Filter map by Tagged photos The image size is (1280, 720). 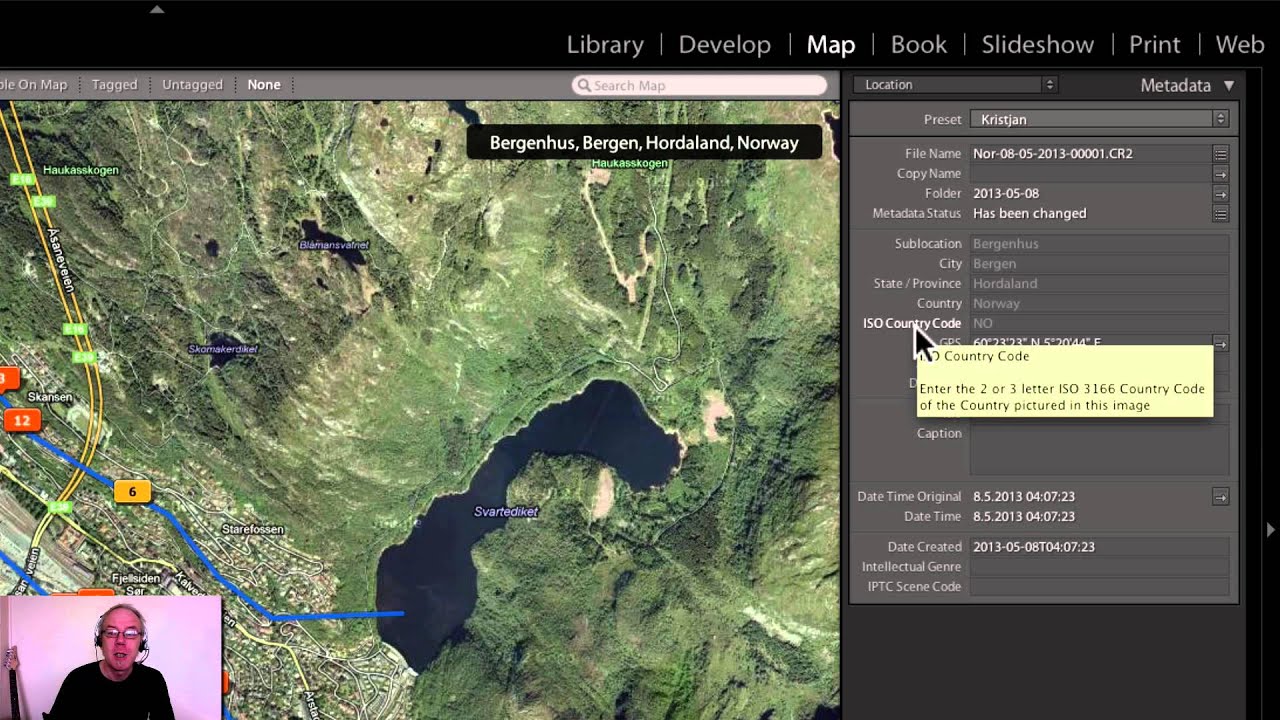[x=114, y=85]
